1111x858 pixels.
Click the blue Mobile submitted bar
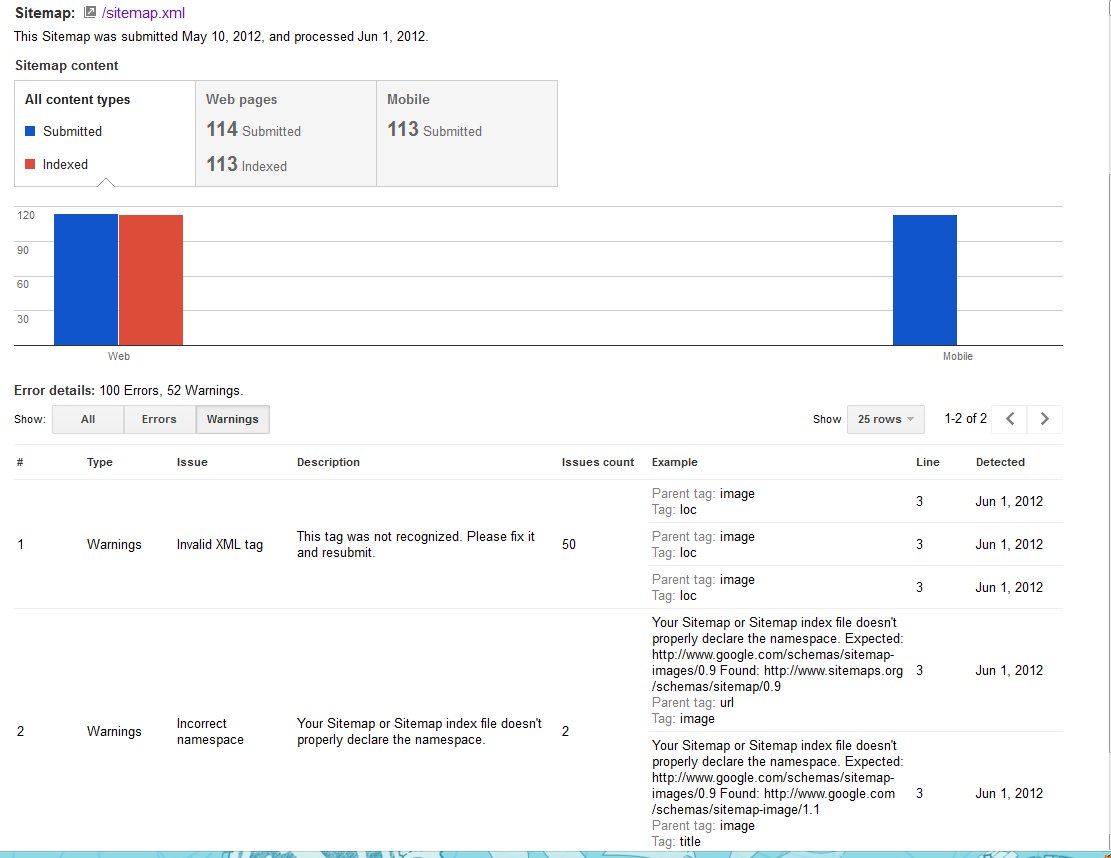click(x=924, y=280)
